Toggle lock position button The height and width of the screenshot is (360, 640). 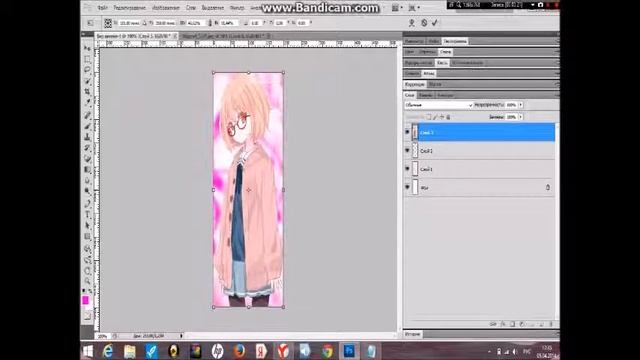coord(442,117)
